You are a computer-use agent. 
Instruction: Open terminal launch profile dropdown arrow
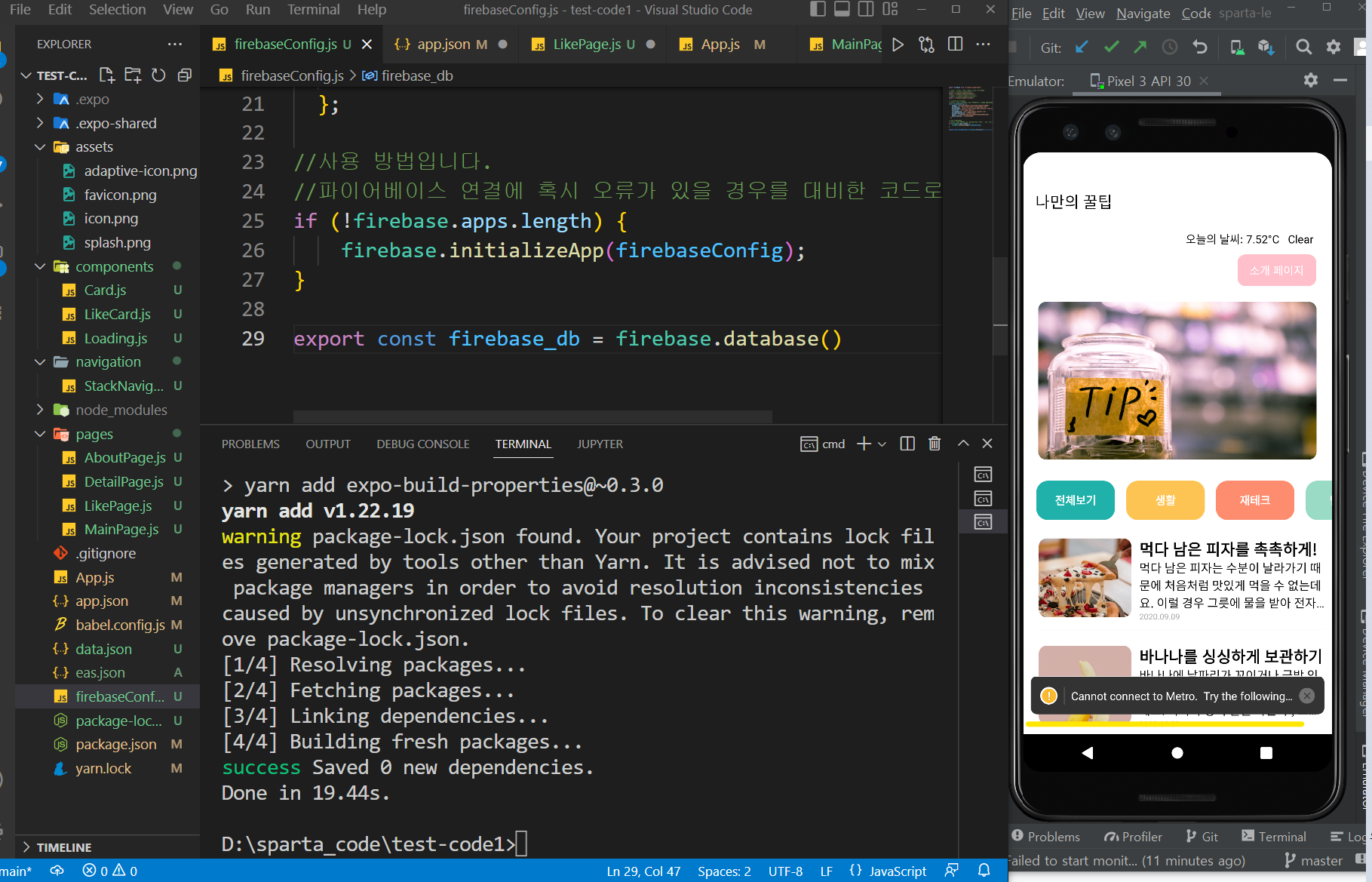[882, 444]
